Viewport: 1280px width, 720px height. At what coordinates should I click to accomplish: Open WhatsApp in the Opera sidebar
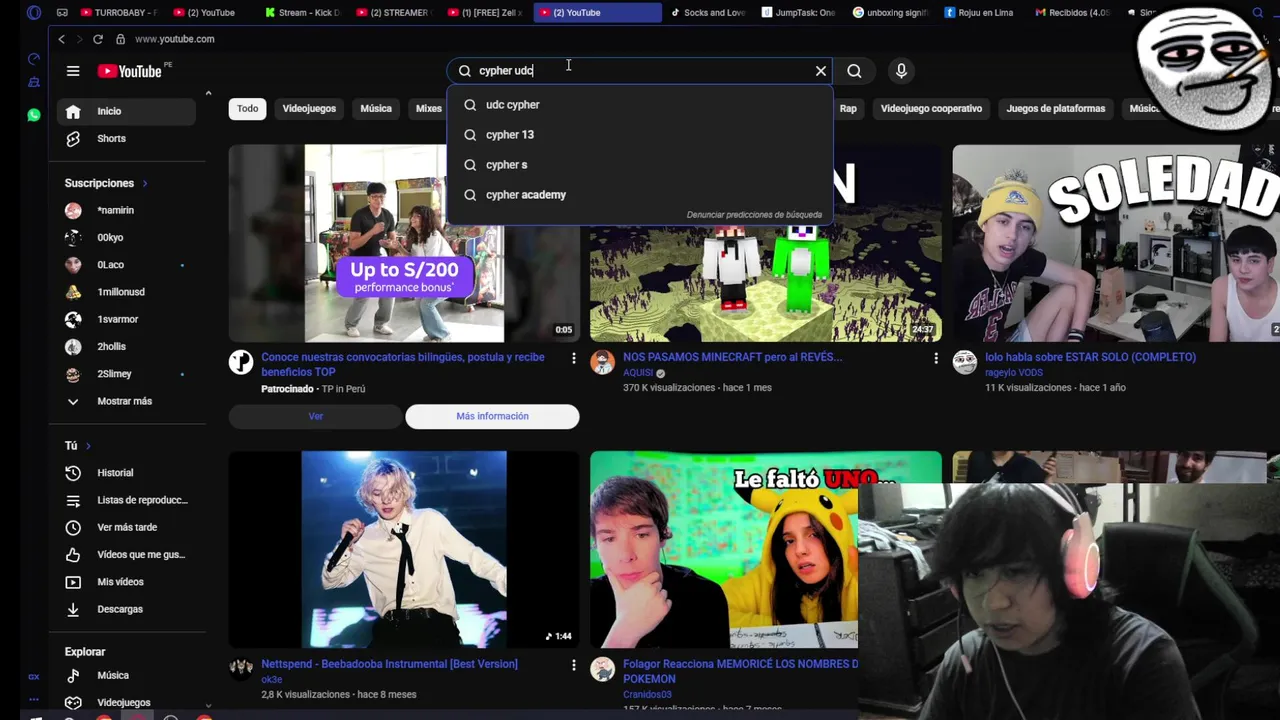pyautogui.click(x=34, y=115)
